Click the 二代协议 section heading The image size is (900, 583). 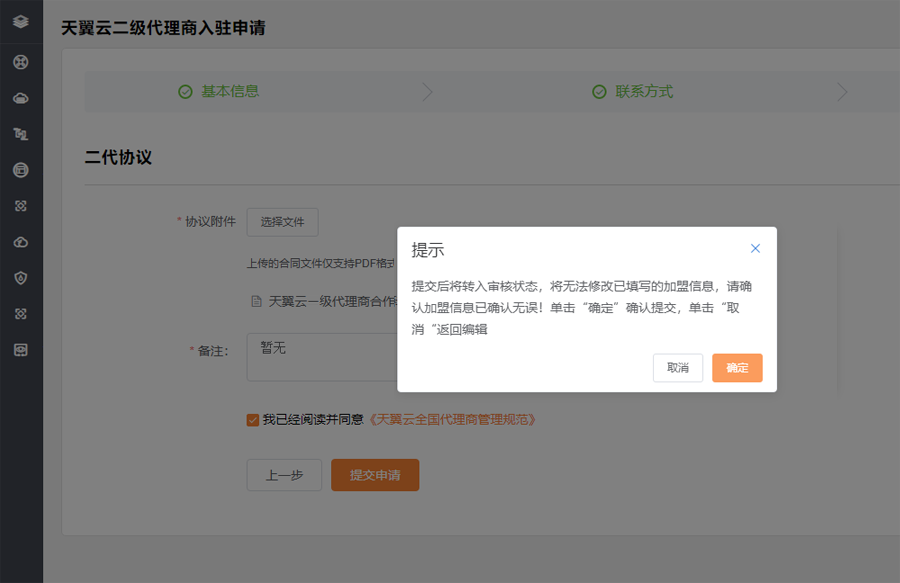click(x=118, y=157)
